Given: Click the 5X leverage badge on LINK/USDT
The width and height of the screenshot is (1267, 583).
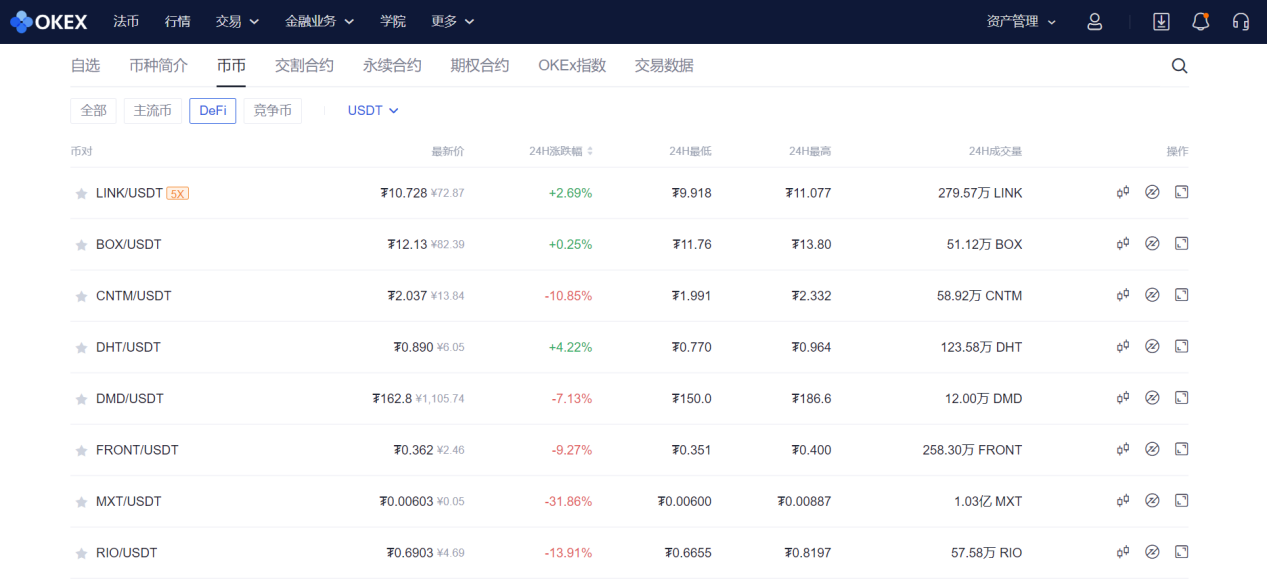Looking at the screenshot, I should [x=178, y=193].
